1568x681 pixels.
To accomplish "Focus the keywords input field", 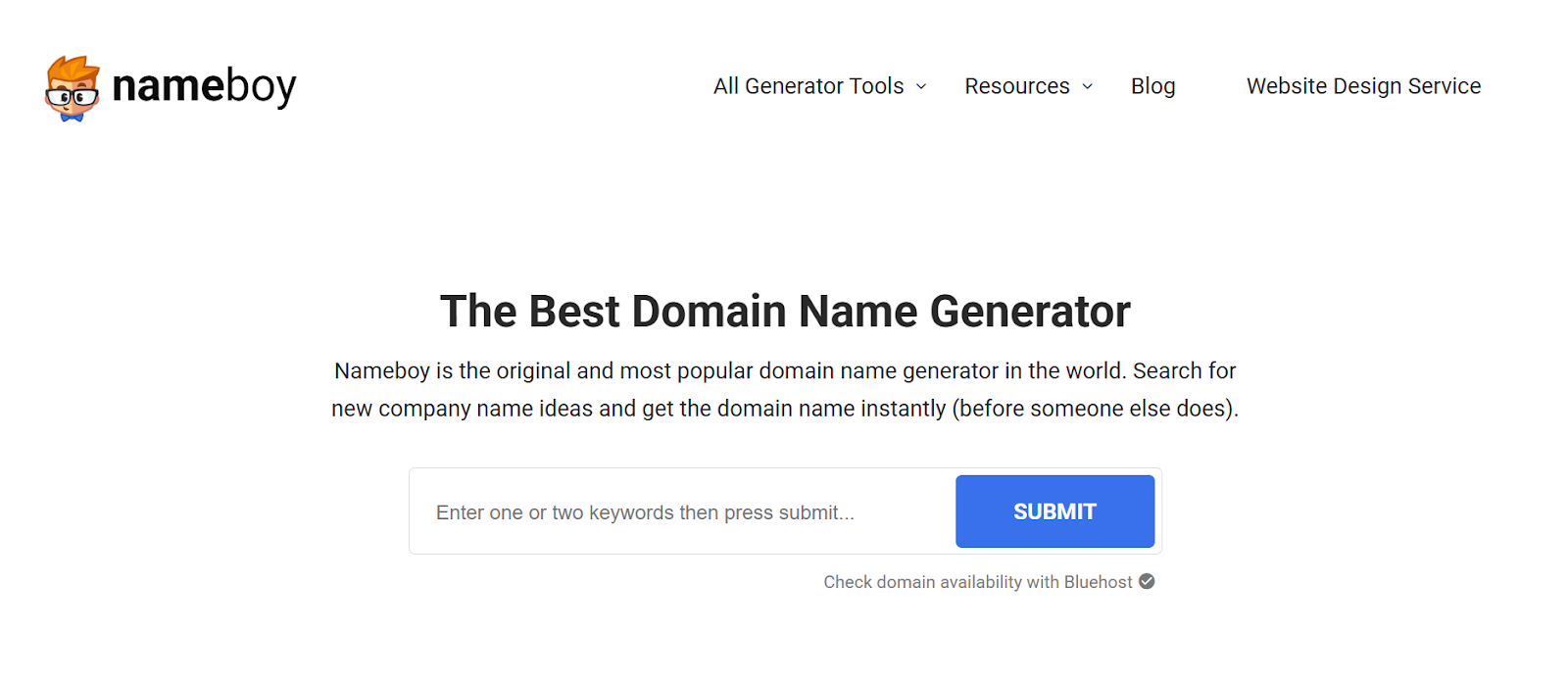I will point(682,511).
